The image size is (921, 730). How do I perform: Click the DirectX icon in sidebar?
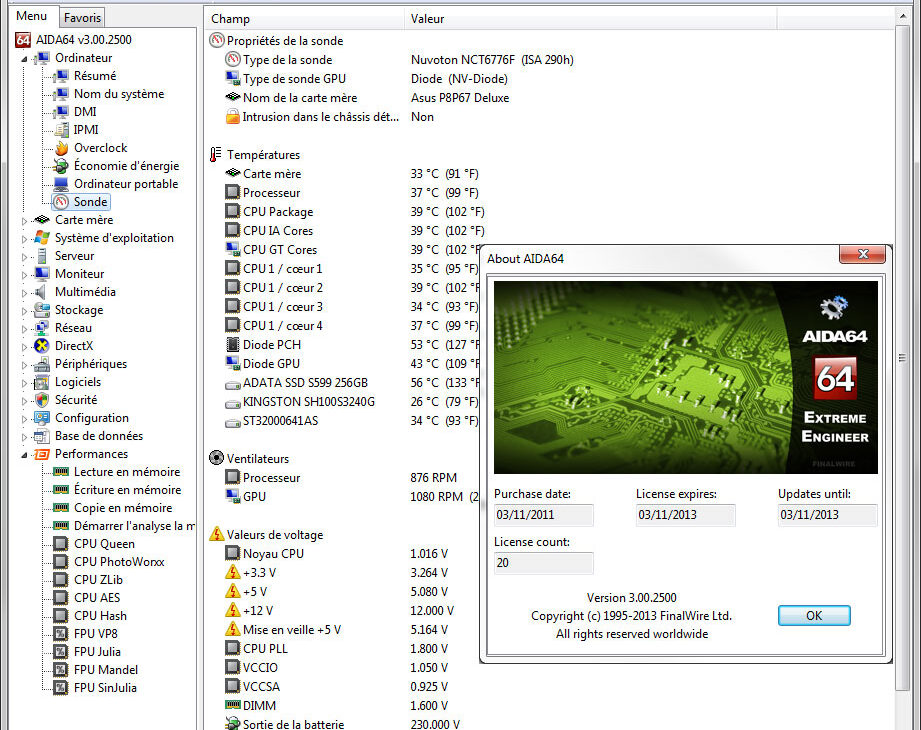pos(42,346)
